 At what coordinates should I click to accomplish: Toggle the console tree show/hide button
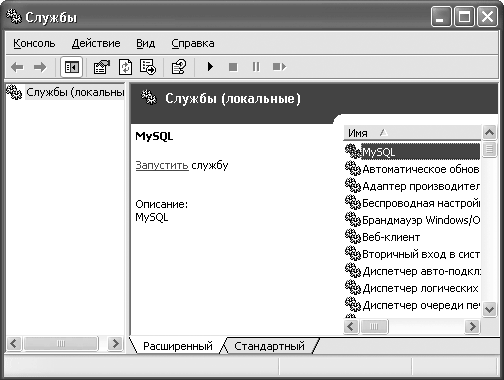(71, 67)
